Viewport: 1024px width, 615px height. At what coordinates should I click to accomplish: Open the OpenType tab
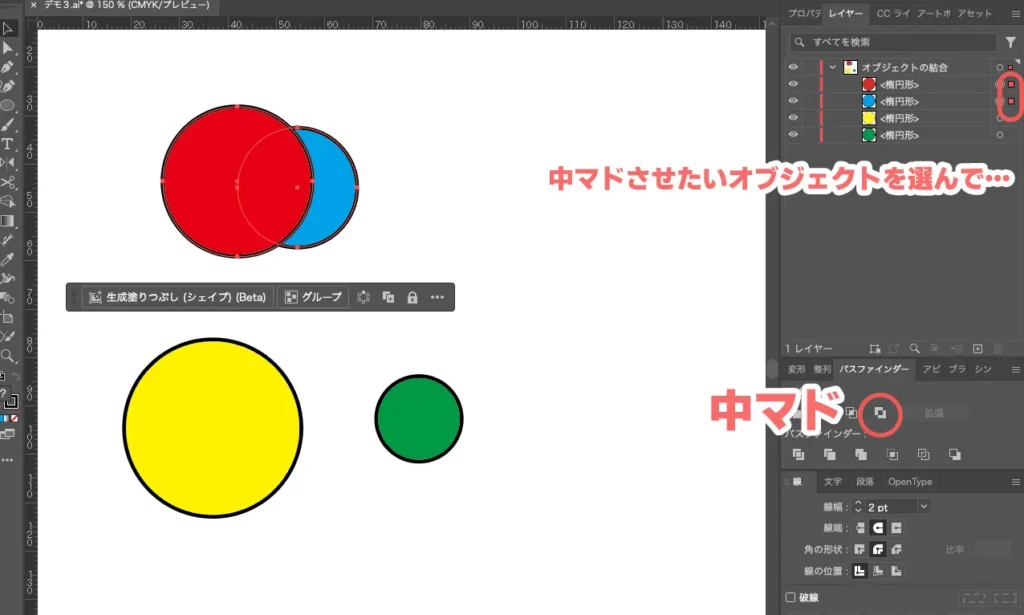coord(909,482)
